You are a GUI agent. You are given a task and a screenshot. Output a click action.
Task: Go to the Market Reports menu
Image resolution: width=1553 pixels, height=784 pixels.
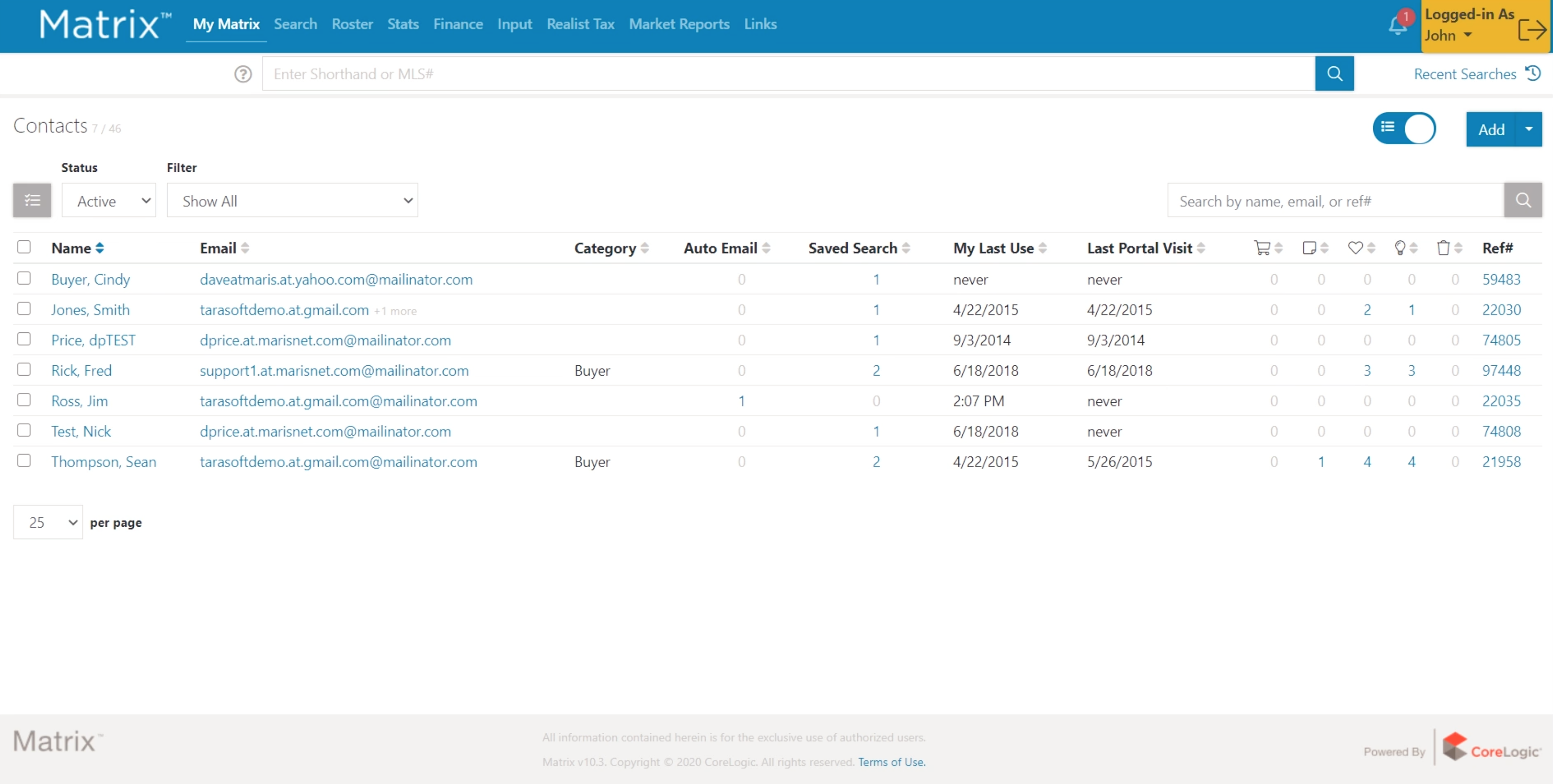(x=679, y=24)
